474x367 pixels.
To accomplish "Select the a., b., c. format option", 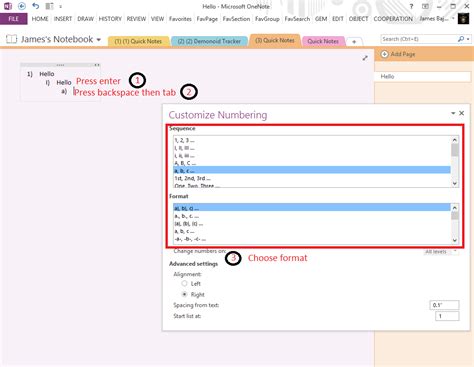I will coord(312,216).
